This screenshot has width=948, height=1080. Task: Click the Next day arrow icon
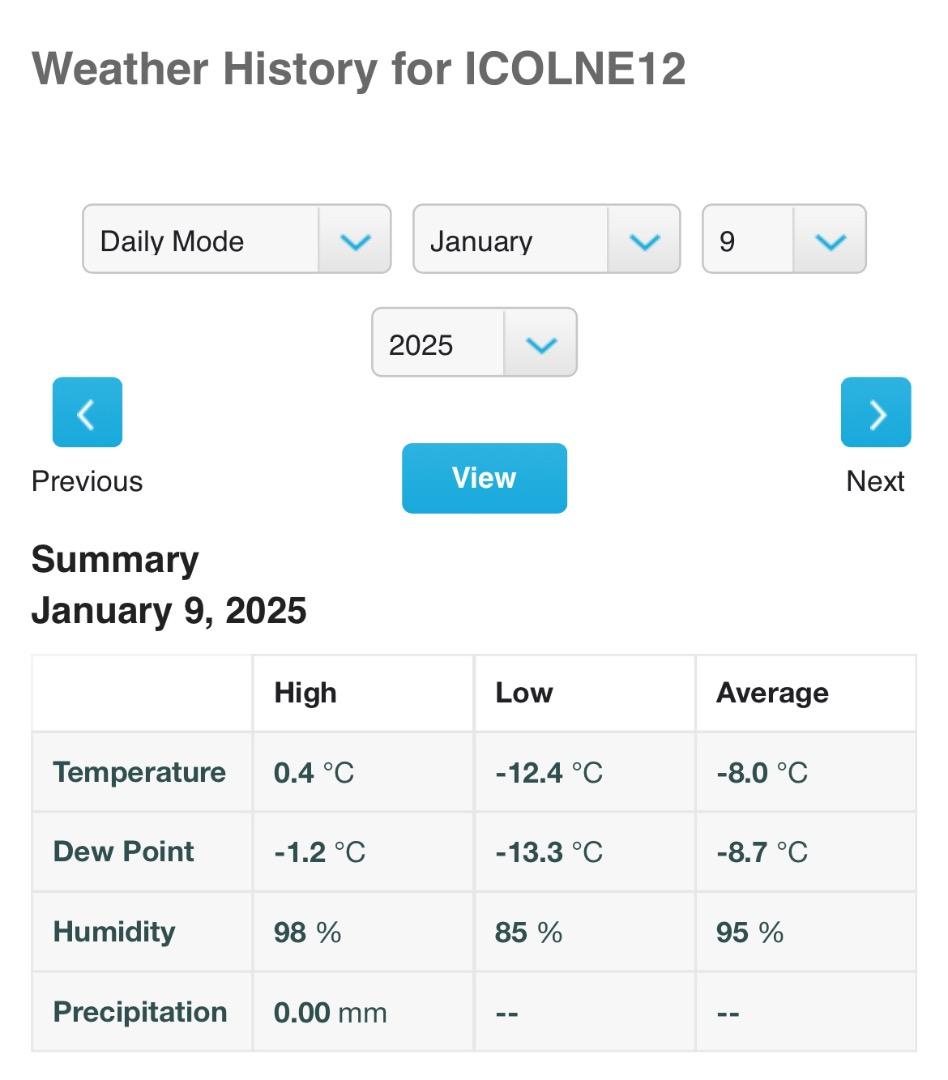pyautogui.click(x=875, y=412)
